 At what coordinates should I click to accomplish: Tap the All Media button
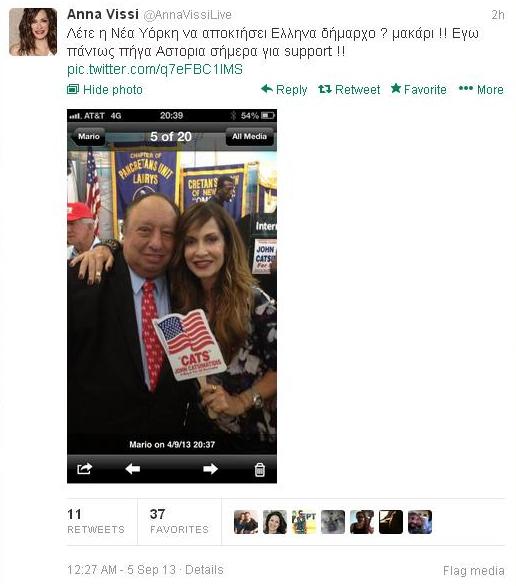click(249, 136)
